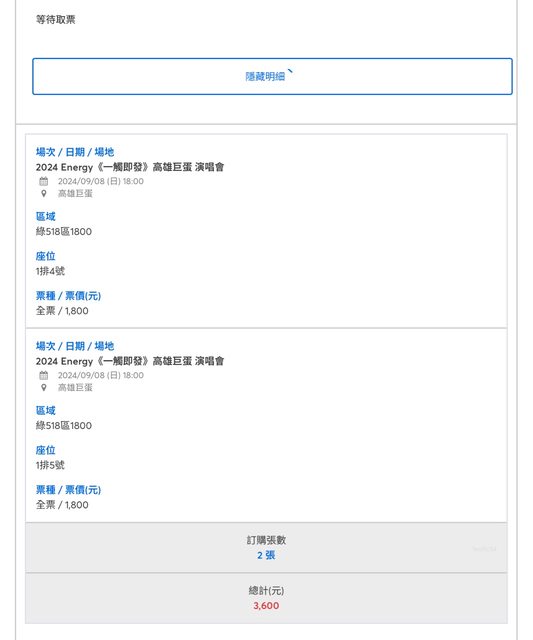
Task: Click first 綠518區1800 area text
Action: pos(64,231)
